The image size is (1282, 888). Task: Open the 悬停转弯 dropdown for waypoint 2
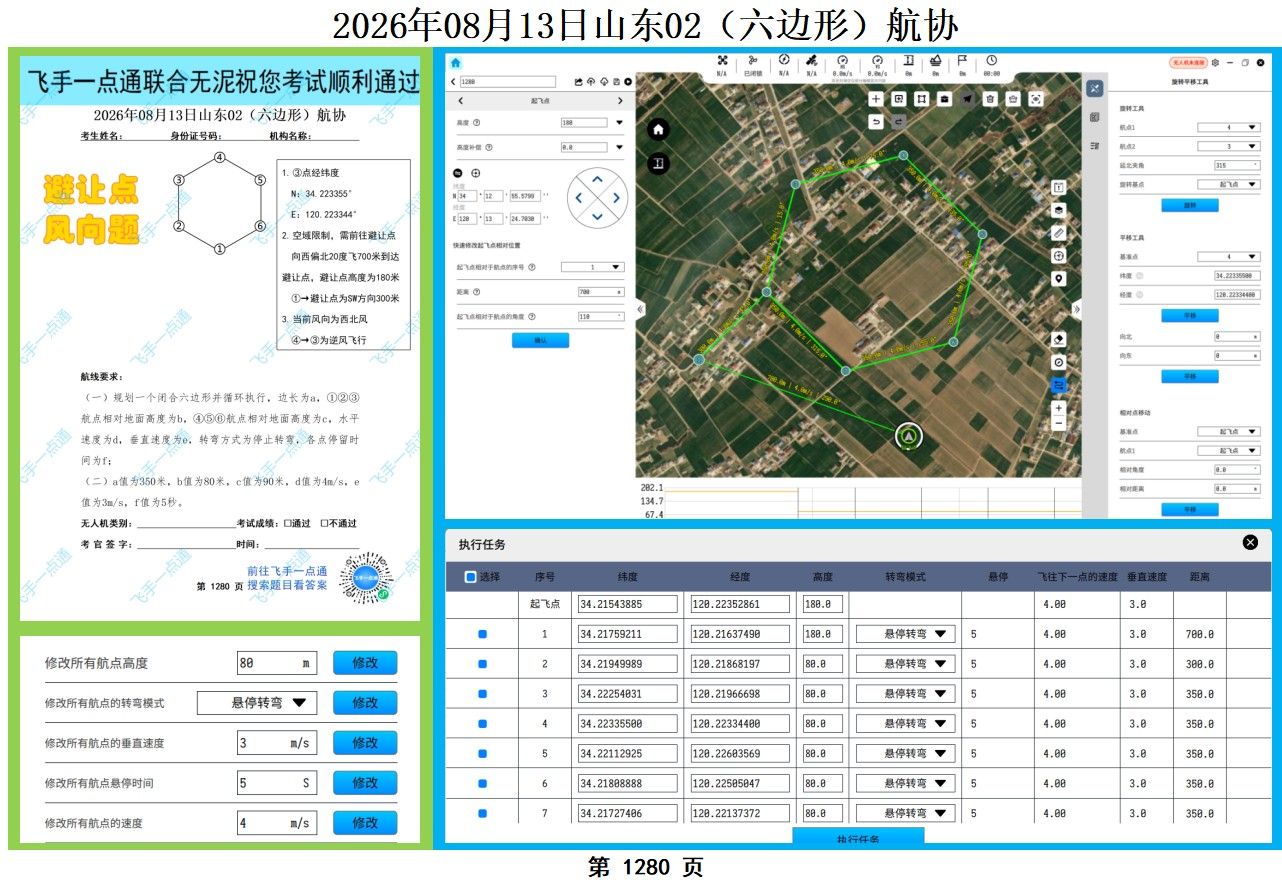click(905, 664)
